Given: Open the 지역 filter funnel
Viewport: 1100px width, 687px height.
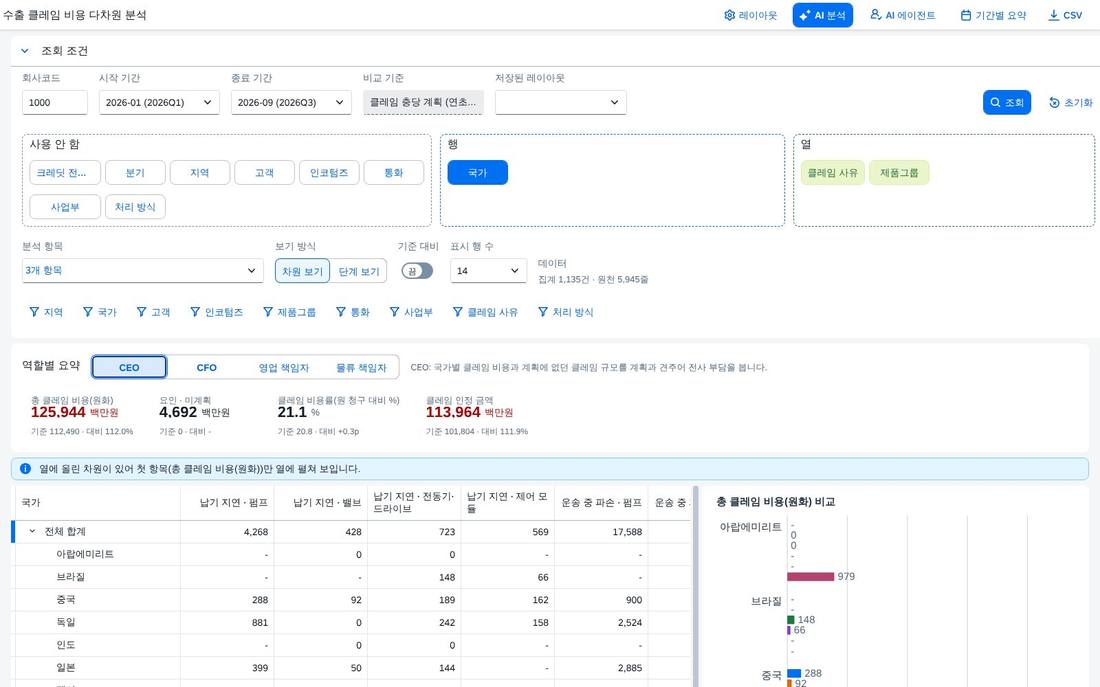Looking at the screenshot, I should [x=46, y=312].
